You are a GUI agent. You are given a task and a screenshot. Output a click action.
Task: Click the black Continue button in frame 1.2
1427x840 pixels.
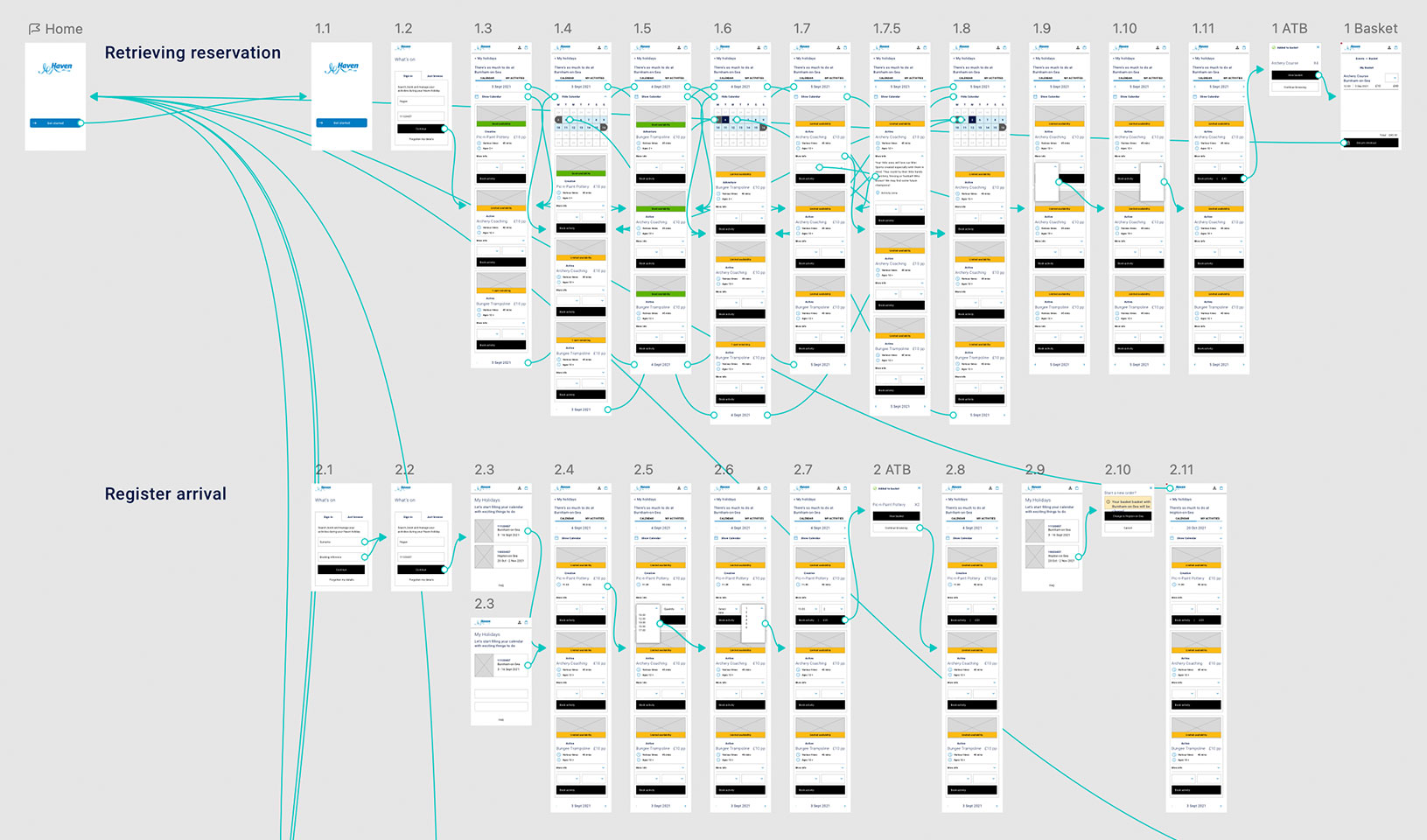point(421,129)
